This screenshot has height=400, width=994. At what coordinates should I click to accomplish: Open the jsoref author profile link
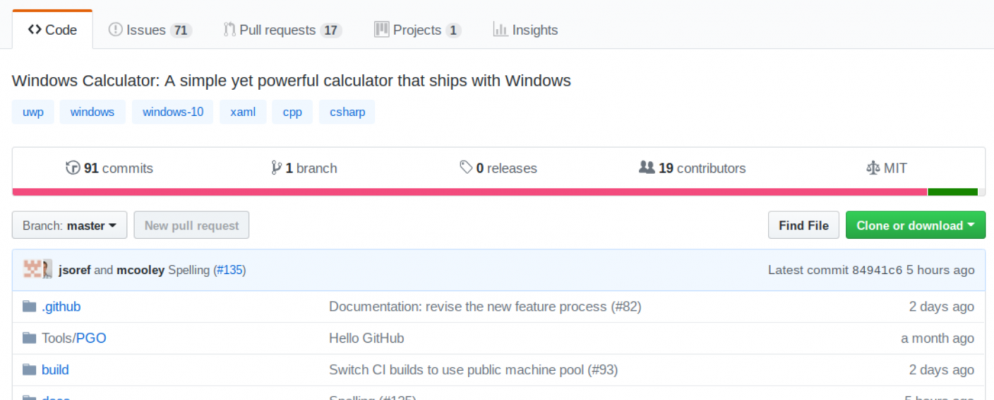[75, 270]
